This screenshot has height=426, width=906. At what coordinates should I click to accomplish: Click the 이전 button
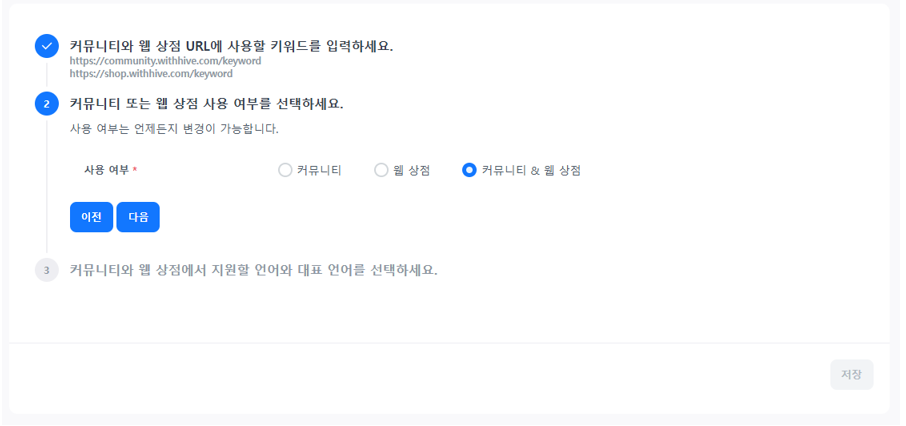tap(91, 217)
